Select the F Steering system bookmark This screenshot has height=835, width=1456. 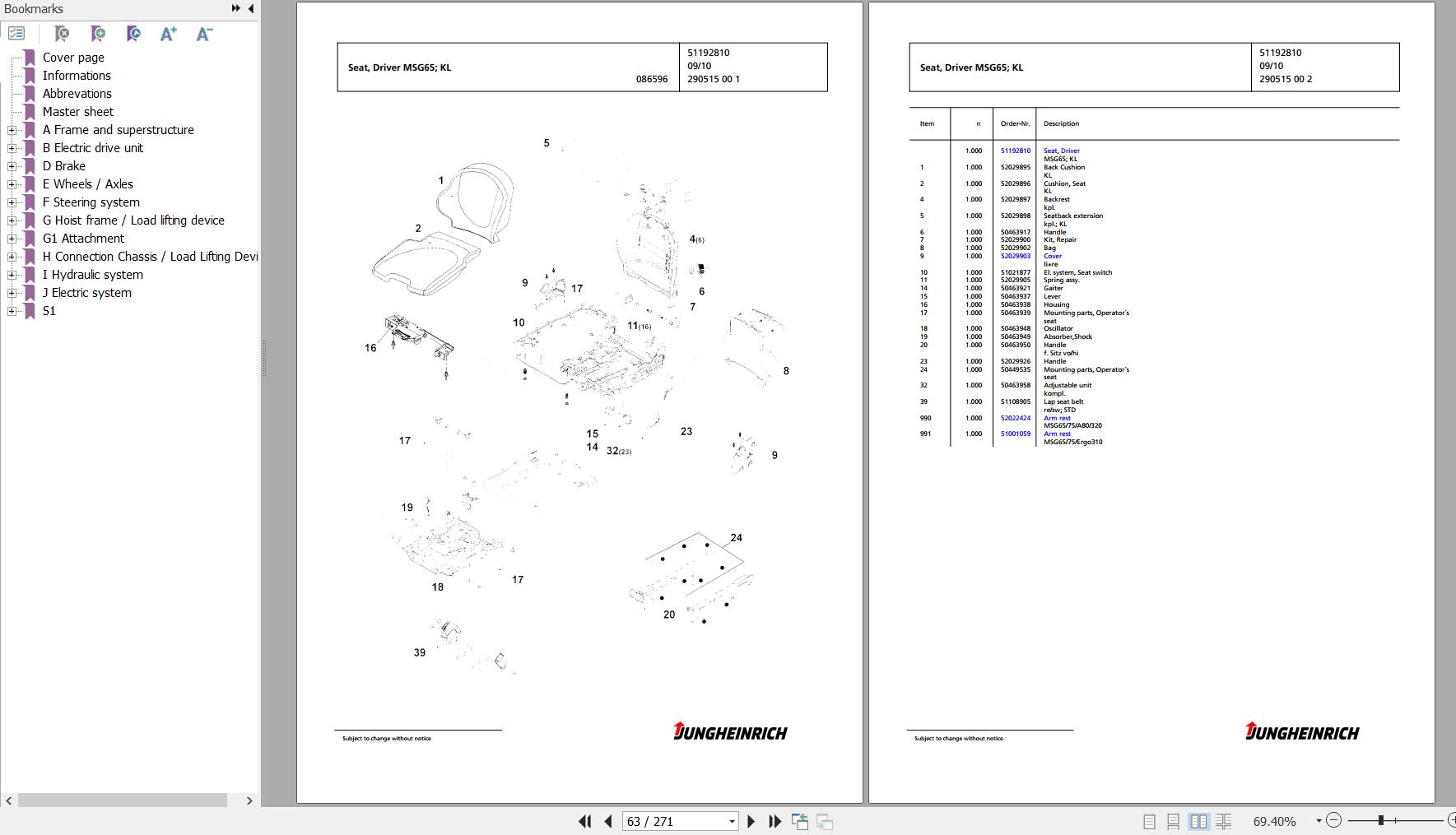point(91,202)
